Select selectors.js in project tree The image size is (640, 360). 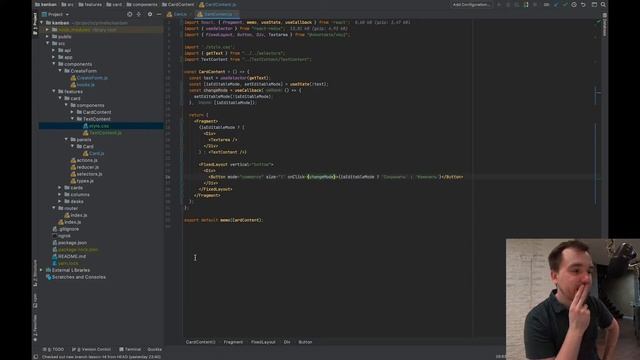pyautogui.click(x=86, y=174)
